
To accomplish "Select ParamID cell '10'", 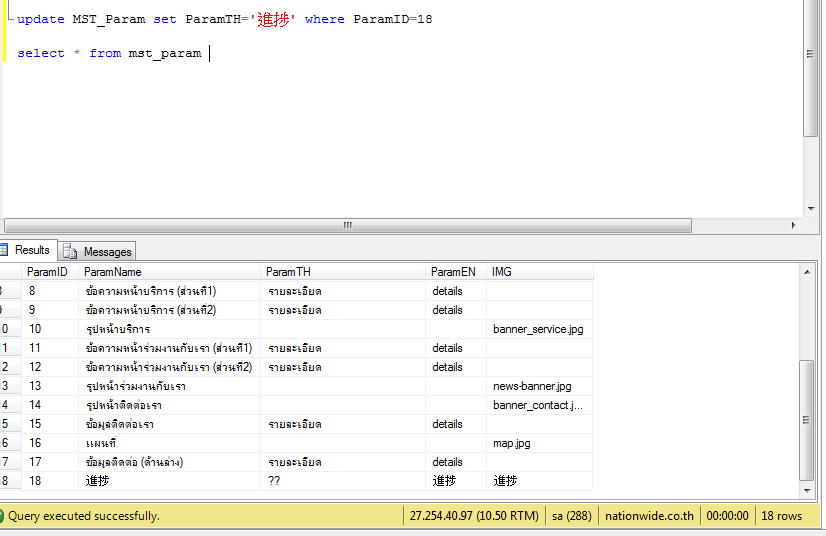I will tap(50, 329).
